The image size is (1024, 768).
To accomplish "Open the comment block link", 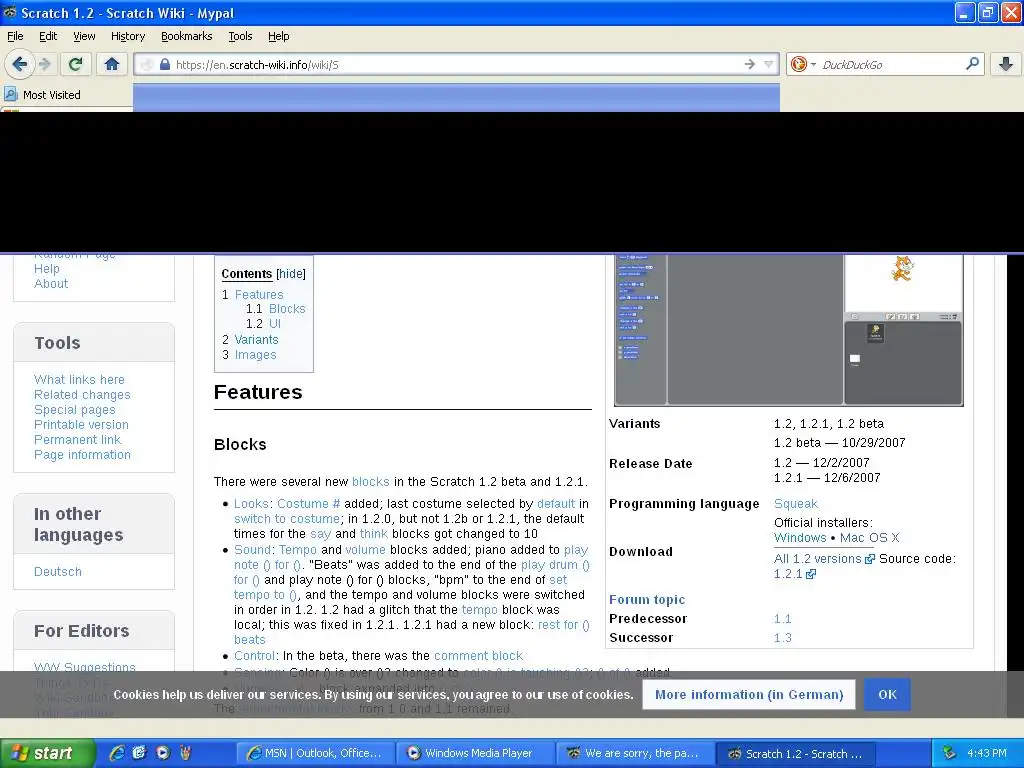I will (x=478, y=655).
